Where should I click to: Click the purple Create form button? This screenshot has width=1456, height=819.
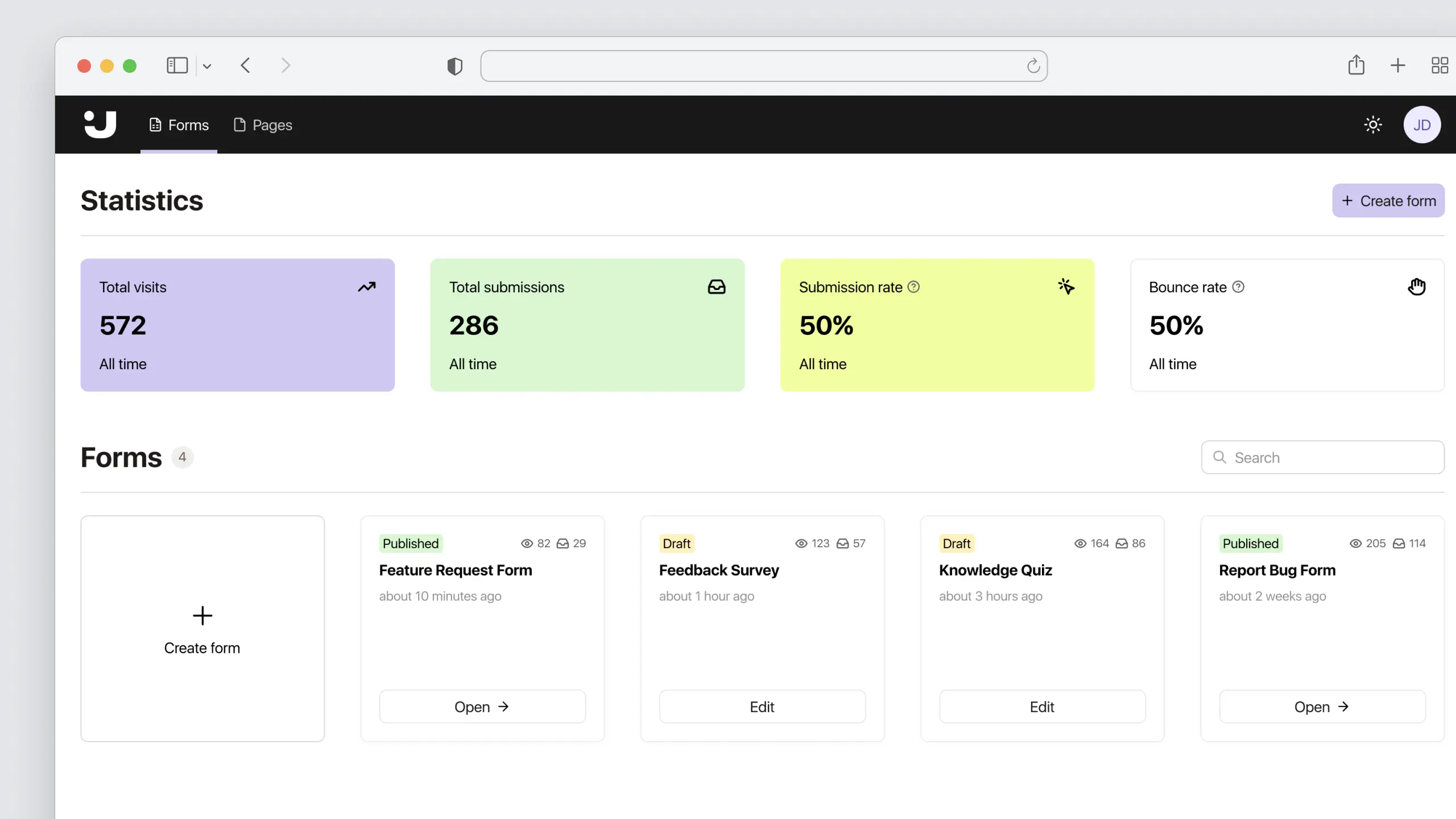click(x=1388, y=201)
